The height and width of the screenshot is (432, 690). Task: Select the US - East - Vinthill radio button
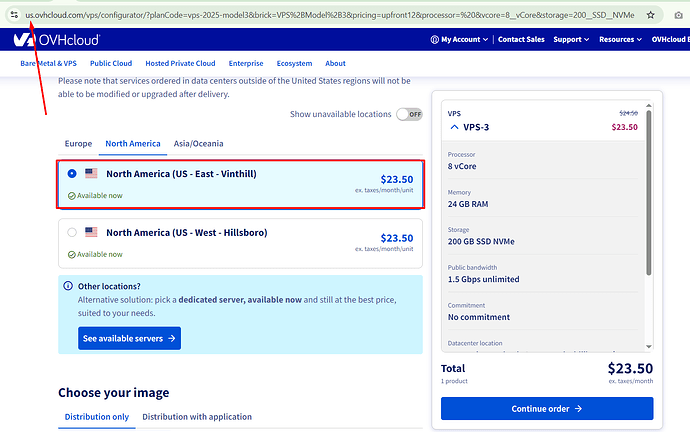coord(72,174)
